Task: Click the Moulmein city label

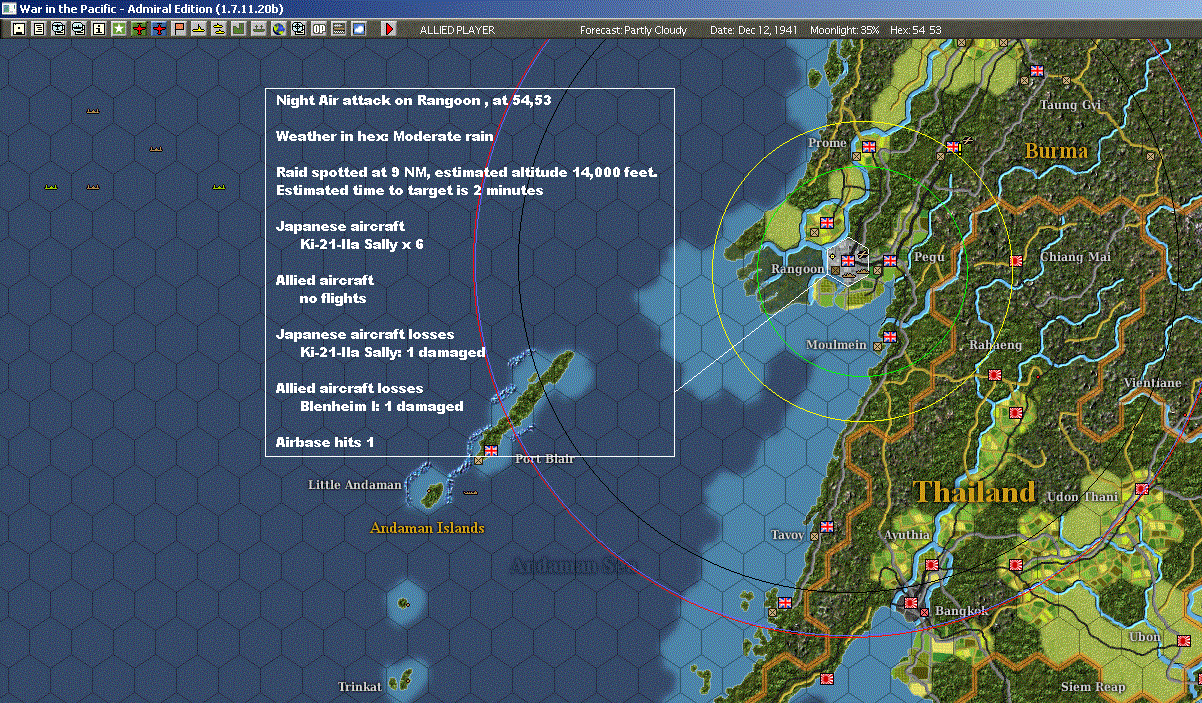Action: point(836,345)
